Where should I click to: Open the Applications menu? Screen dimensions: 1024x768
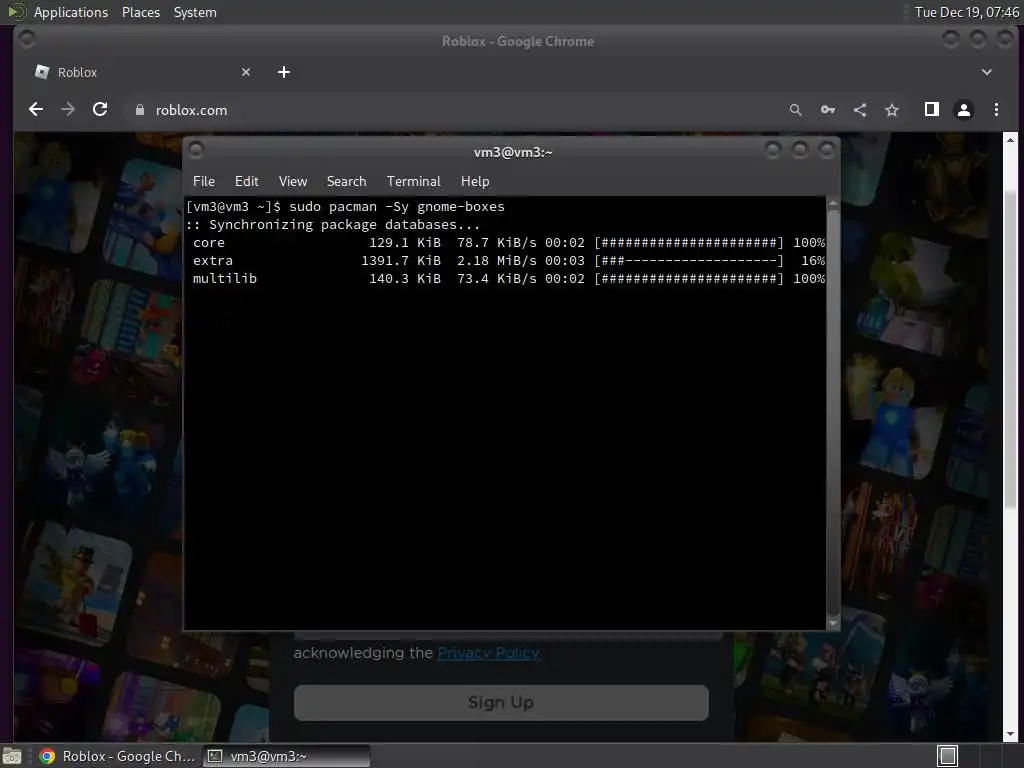coord(71,12)
